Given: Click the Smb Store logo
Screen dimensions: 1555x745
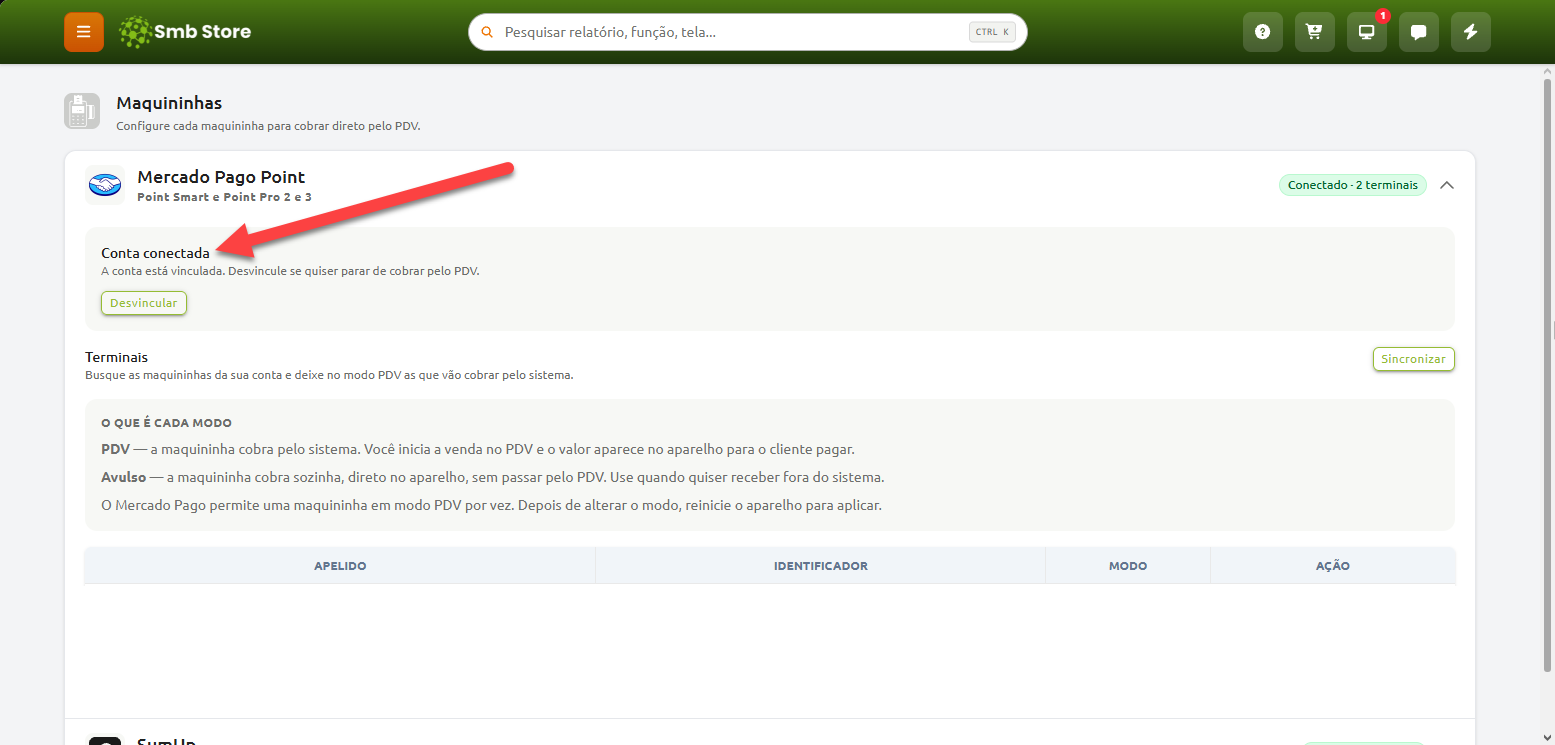Looking at the screenshot, I should [184, 32].
